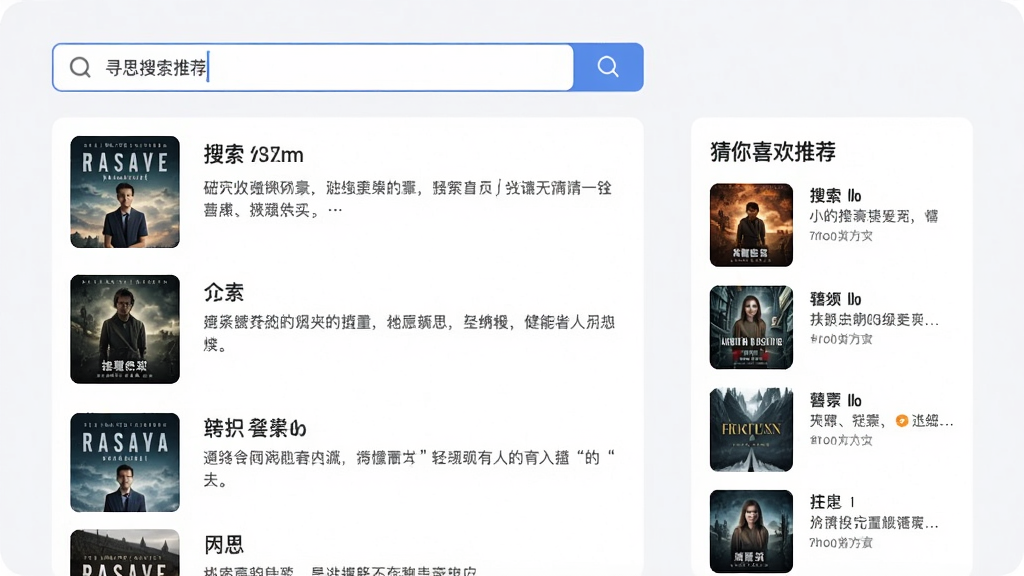The image size is (1024, 576).
Task: Click the orange badge icon in third recommendation
Action: 902,421
